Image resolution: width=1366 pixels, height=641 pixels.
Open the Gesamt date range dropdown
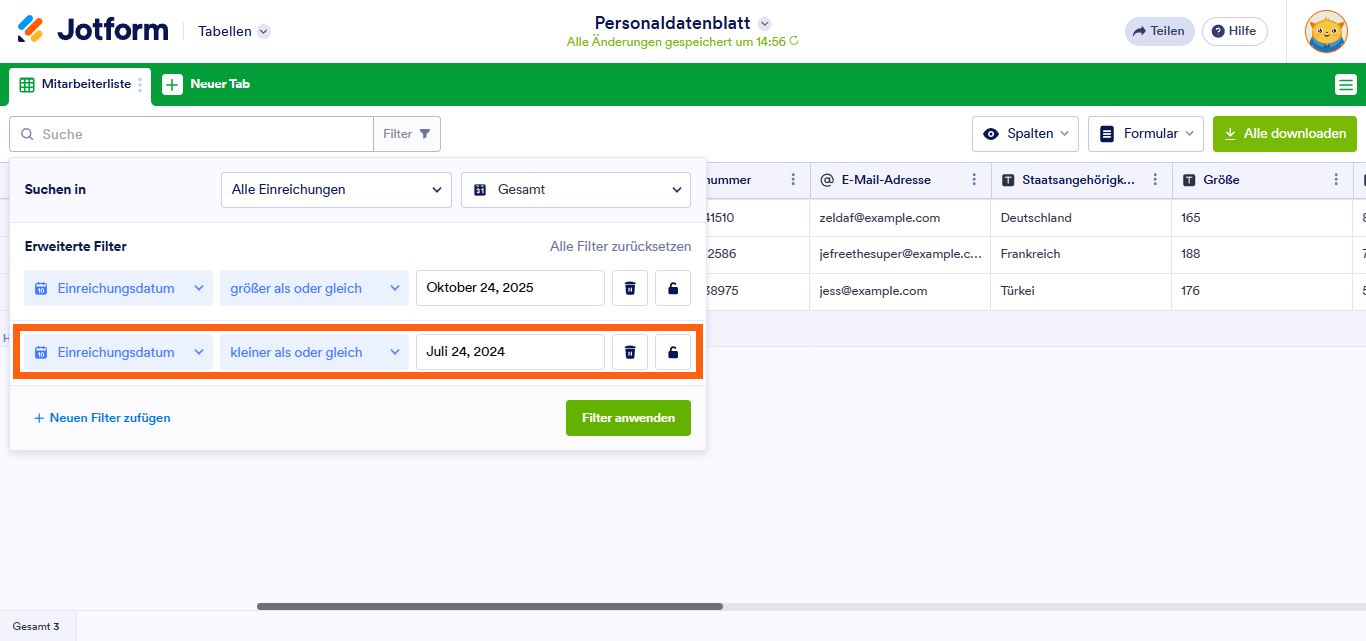coord(575,189)
